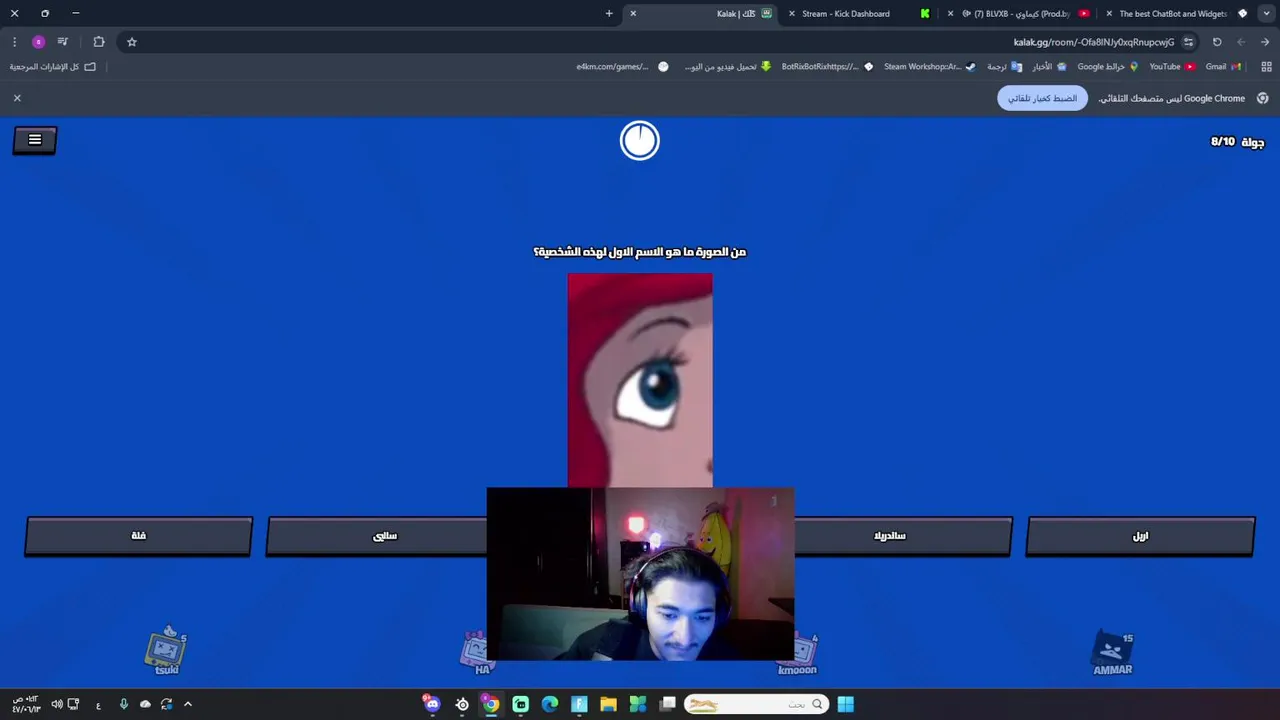Open the volume tray icon
Image resolution: width=1280 pixels, height=720 pixels.
point(57,704)
